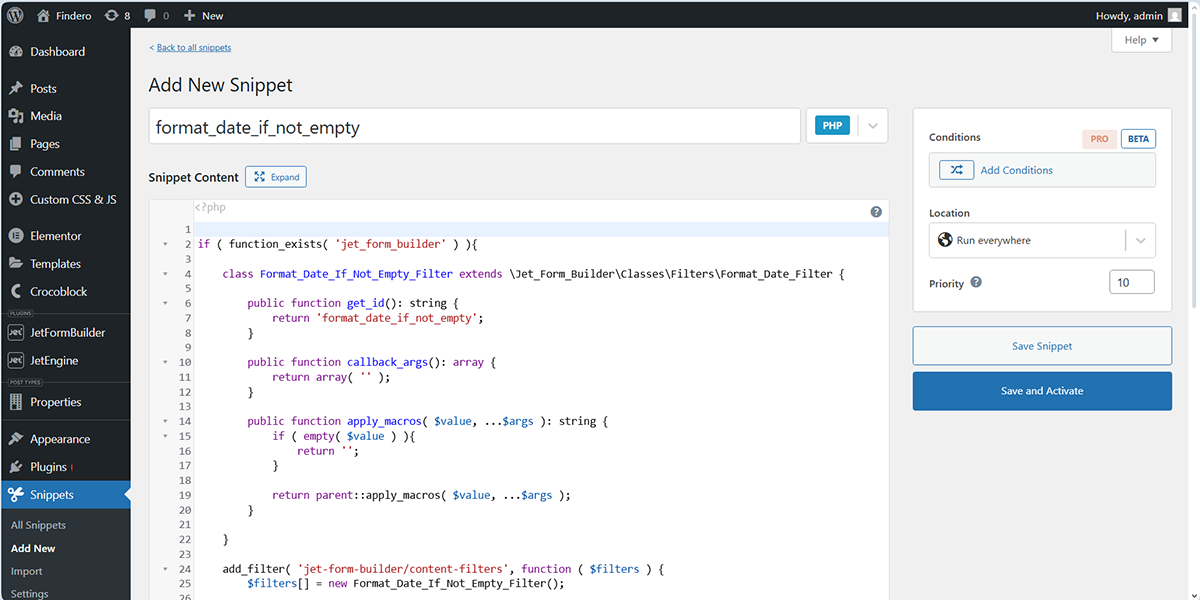
Task: Click the editor help question mark icon
Action: click(876, 212)
